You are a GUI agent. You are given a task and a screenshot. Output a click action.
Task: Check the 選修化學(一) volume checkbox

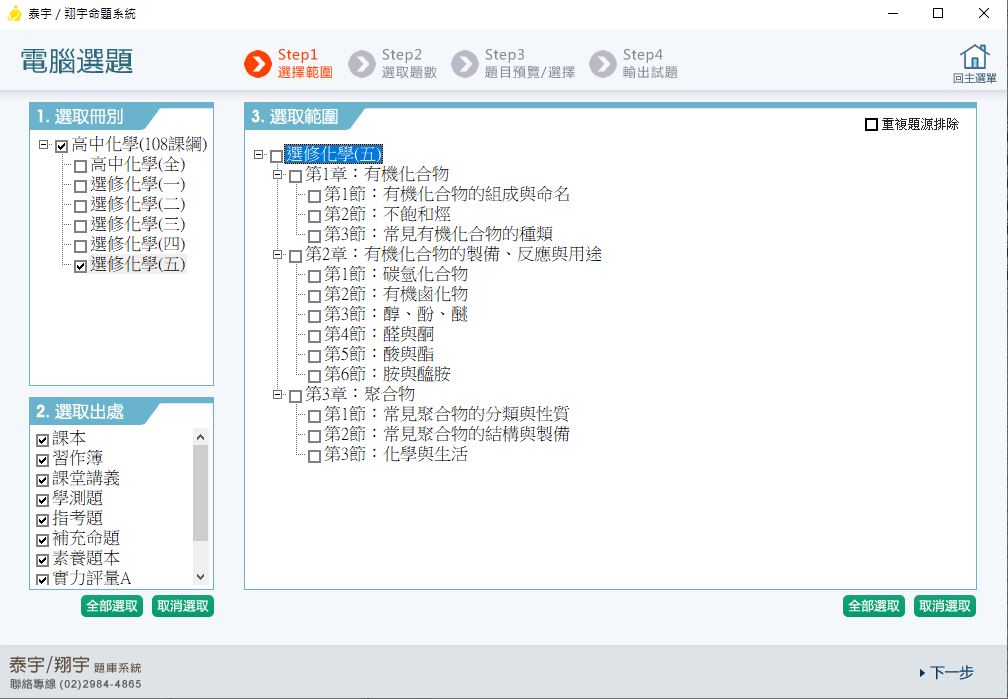pos(80,186)
